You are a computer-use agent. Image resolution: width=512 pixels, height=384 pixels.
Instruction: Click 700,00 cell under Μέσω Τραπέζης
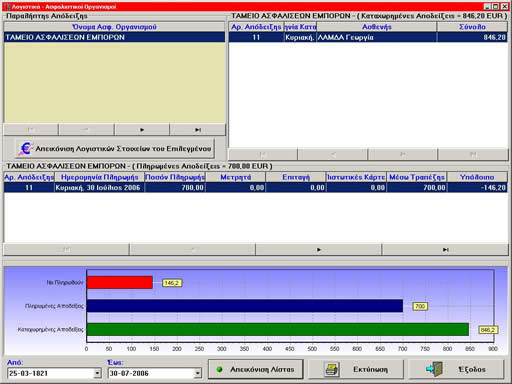(417, 188)
